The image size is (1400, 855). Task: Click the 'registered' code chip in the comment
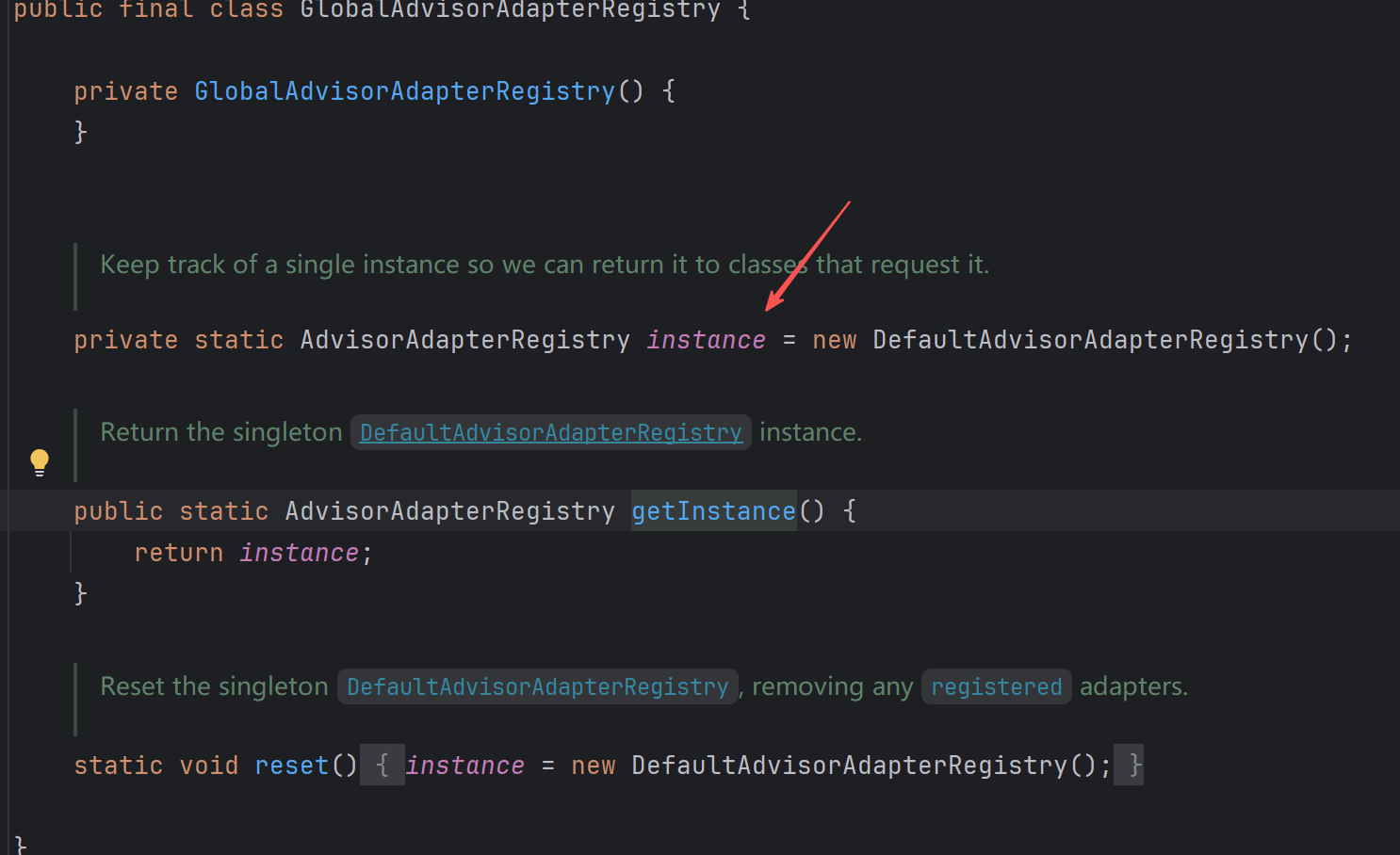(x=996, y=686)
